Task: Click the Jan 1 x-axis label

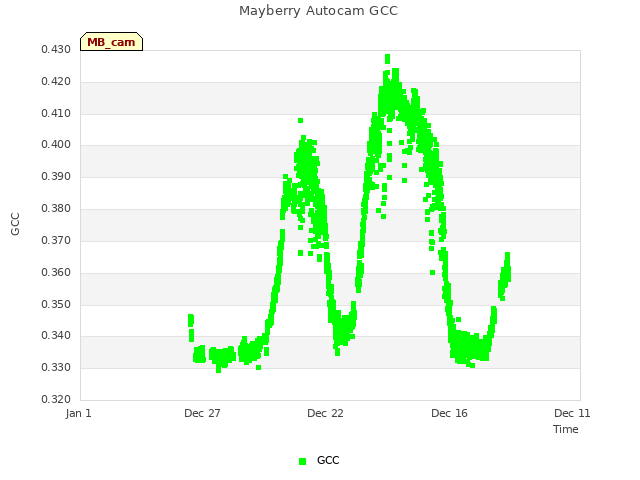Action: [x=78, y=413]
